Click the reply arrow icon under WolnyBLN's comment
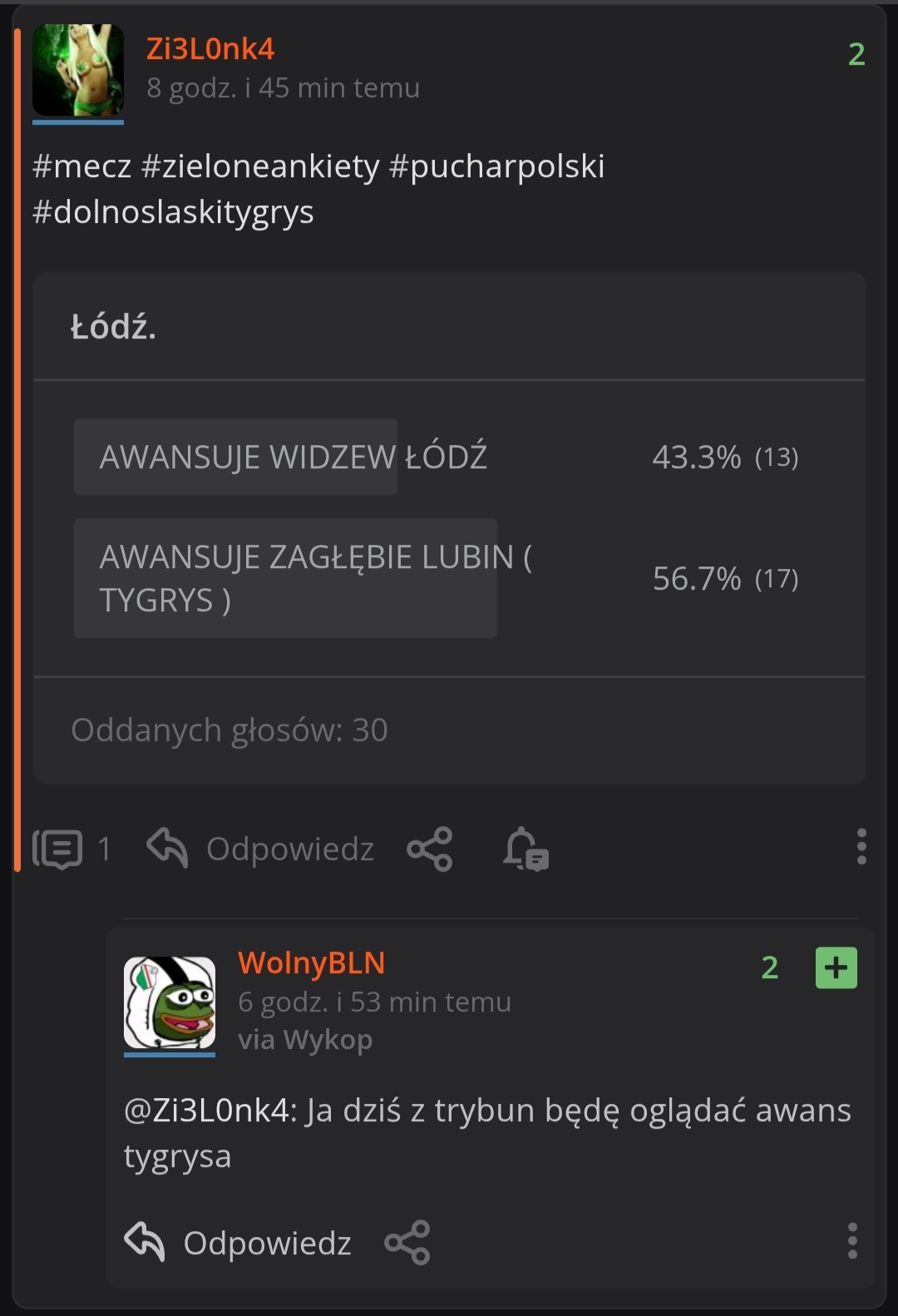898x1316 pixels. tap(145, 1242)
